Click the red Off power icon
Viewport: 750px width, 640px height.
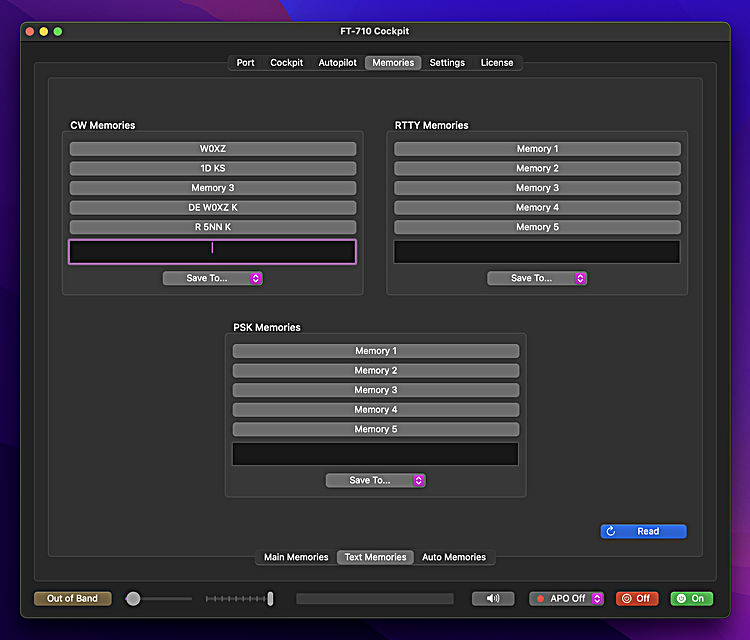click(627, 598)
